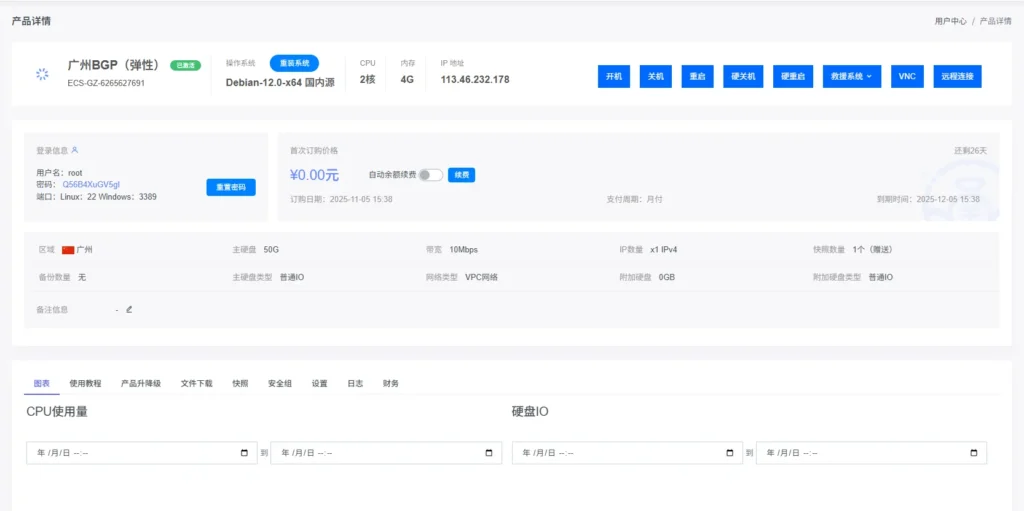Switch to the 快照 tab

[x=240, y=383]
